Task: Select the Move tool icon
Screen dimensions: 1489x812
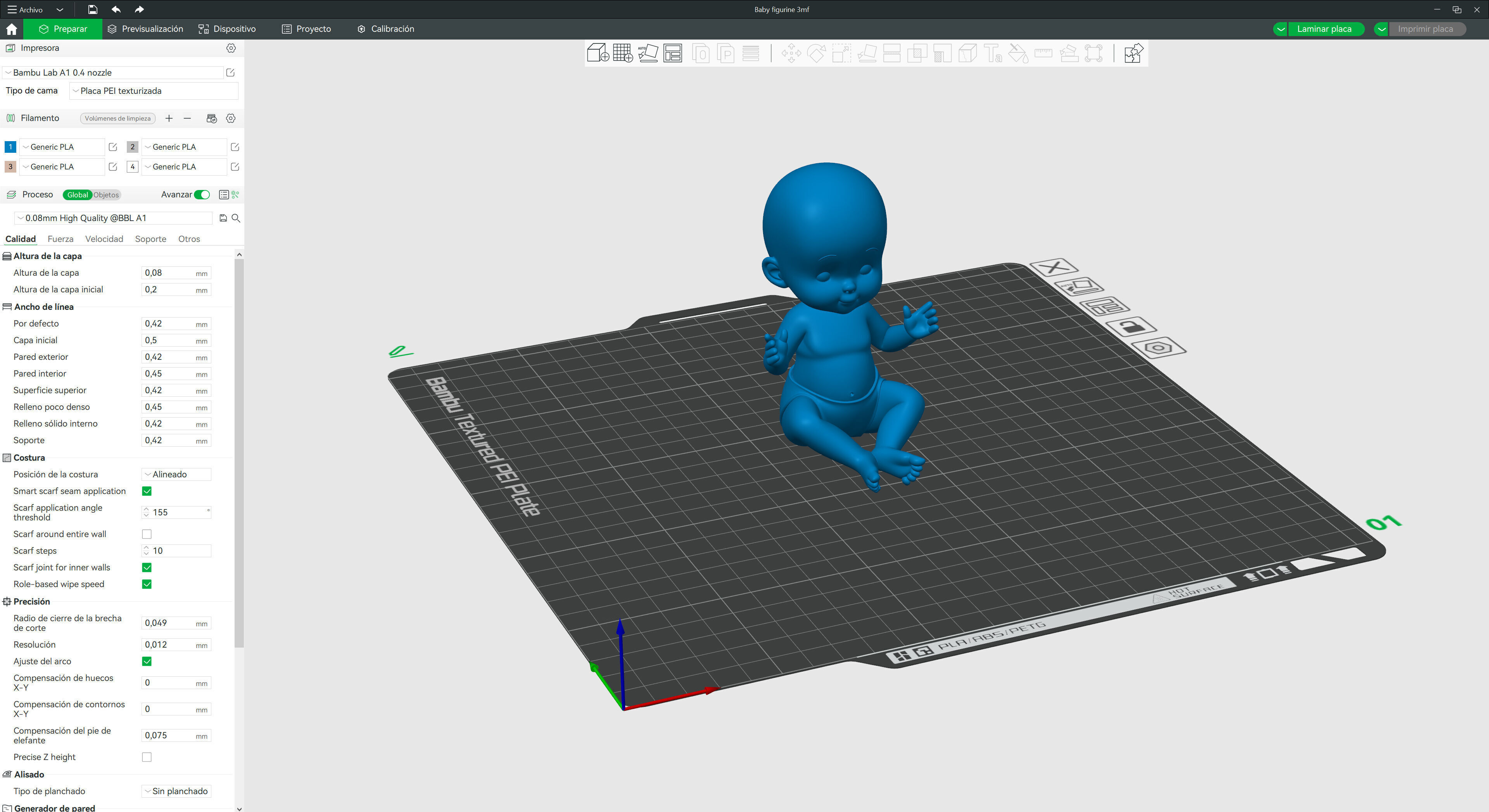Action: pos(791,54)
